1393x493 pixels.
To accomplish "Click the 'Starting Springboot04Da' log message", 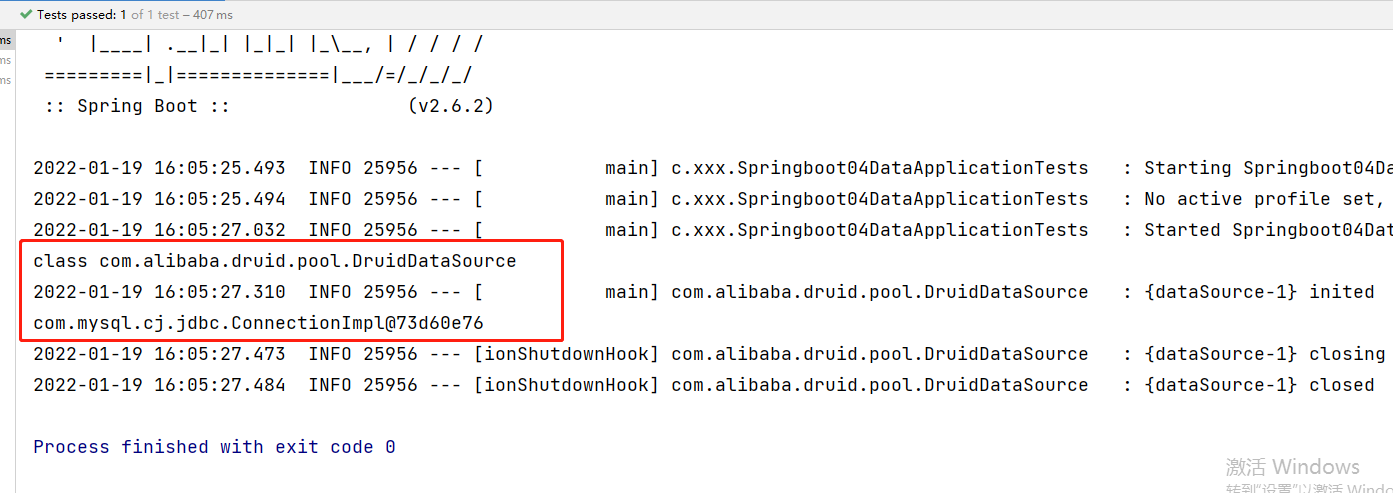I will click(x=1268, y=168).
